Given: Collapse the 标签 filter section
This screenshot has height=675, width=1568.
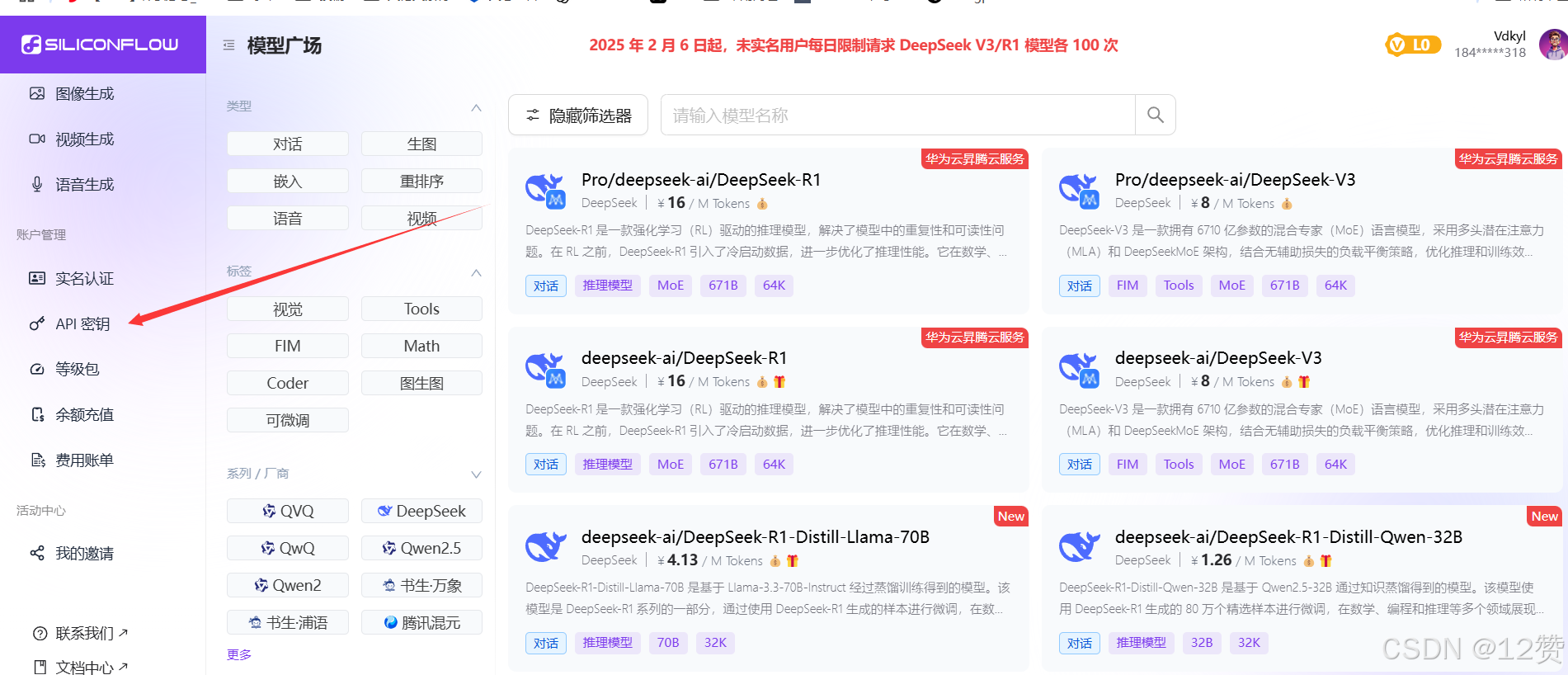Looking at the screenshot, I should tap(476, 272).
